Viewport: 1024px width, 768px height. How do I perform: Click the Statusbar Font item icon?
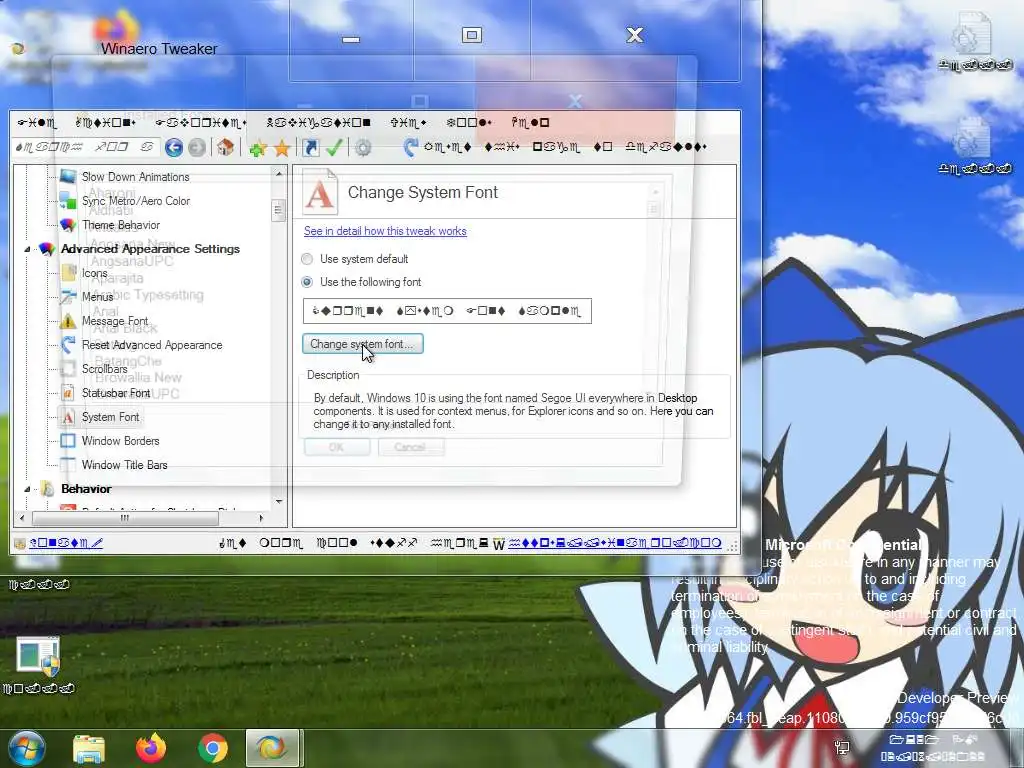tap(68, 393)
